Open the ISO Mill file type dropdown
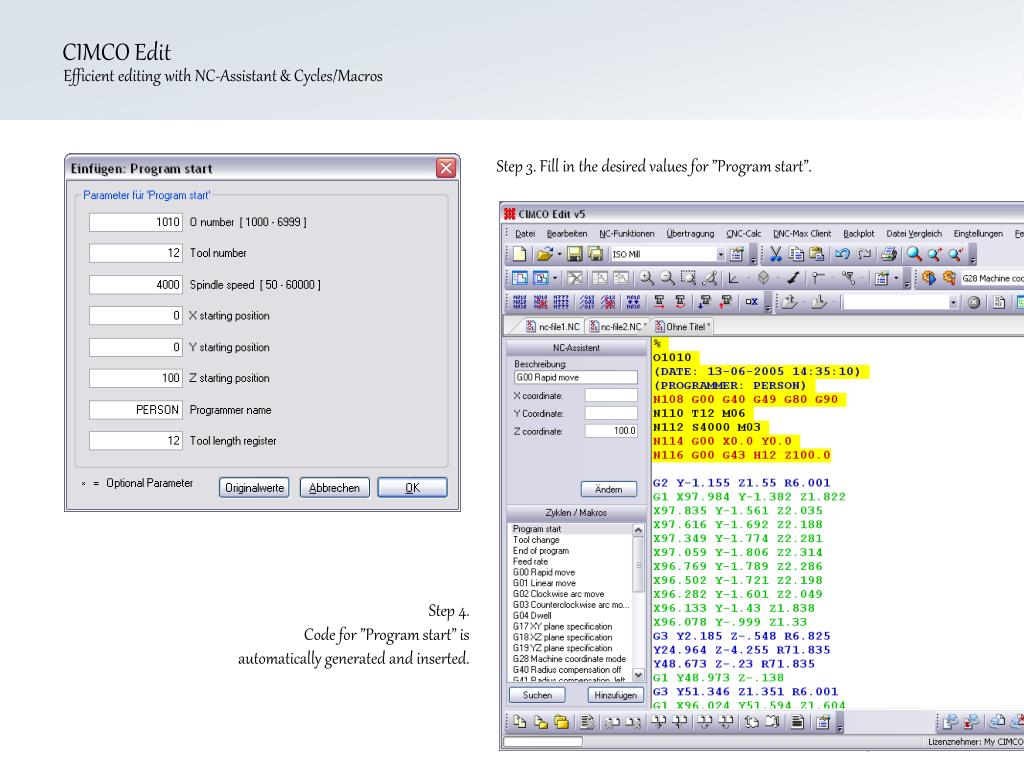 pos(720,255)
